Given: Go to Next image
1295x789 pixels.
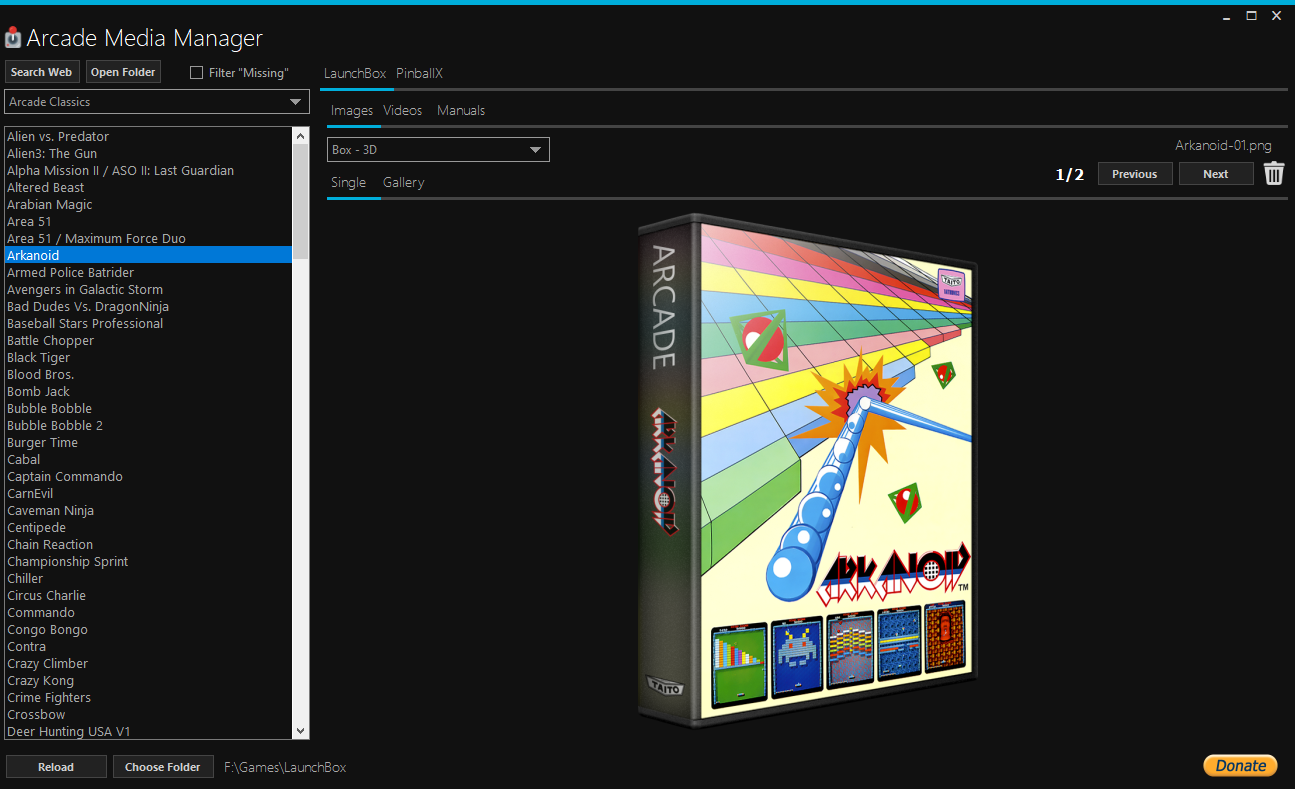Looking at the screenshot, I should (x=1216, y=174).
